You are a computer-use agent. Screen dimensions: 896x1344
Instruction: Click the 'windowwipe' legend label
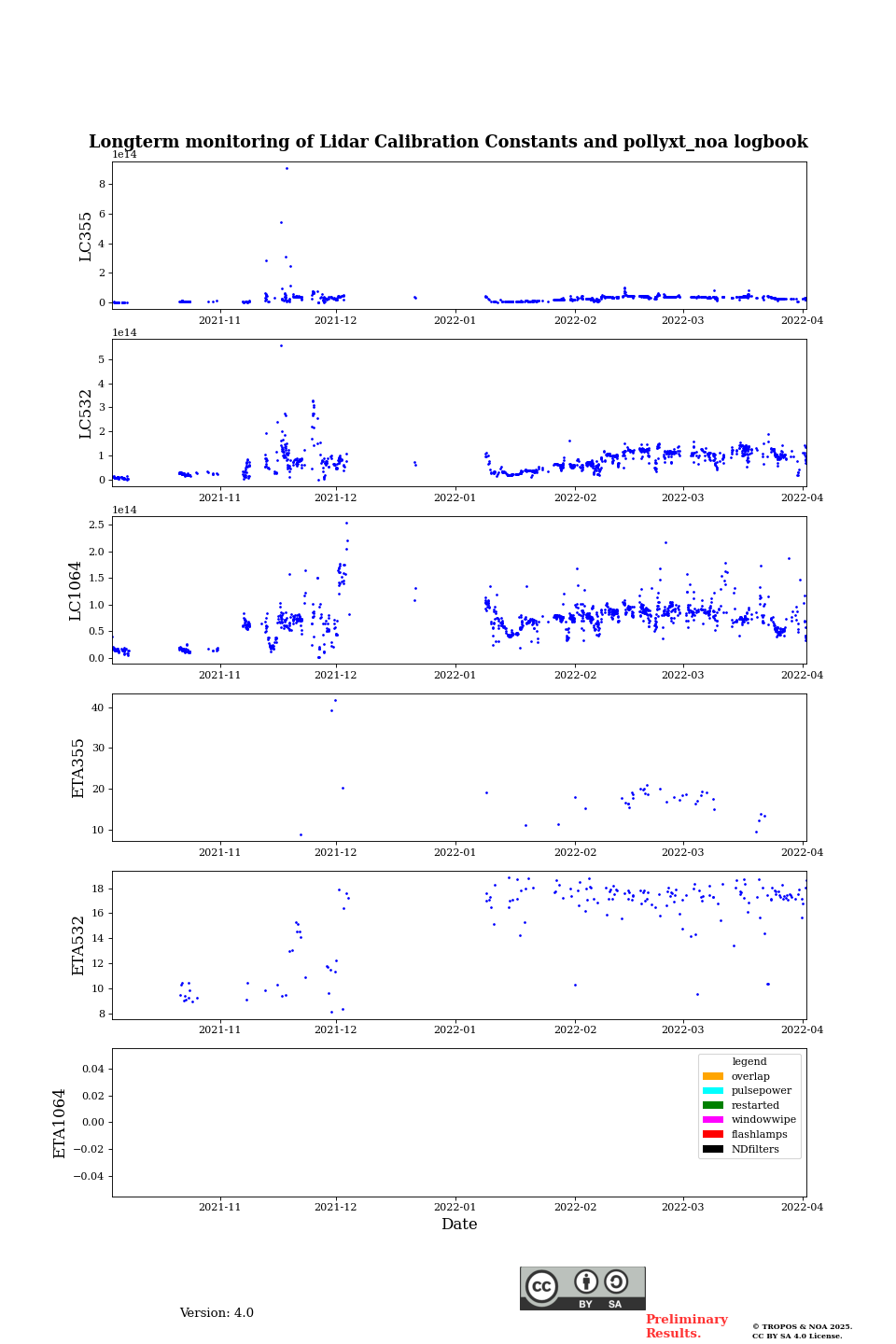[763, 1119]
